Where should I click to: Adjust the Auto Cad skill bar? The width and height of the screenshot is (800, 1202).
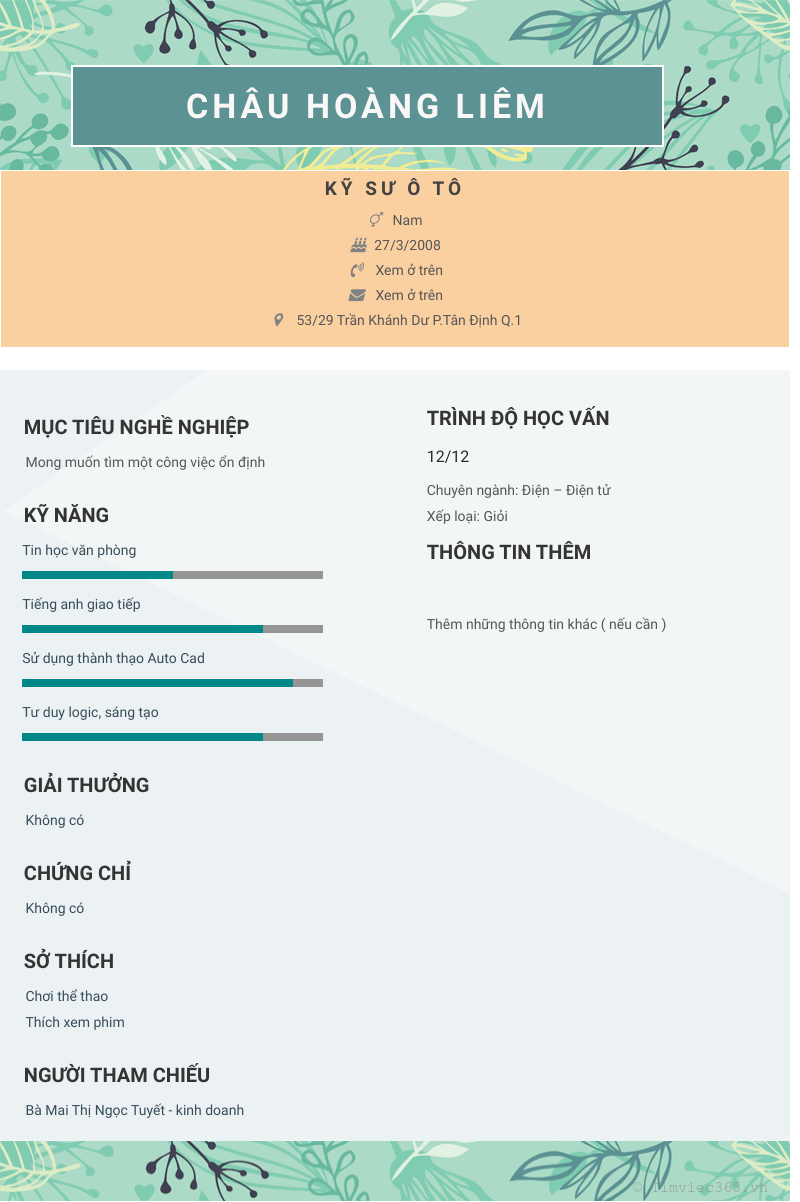point(172,683)
